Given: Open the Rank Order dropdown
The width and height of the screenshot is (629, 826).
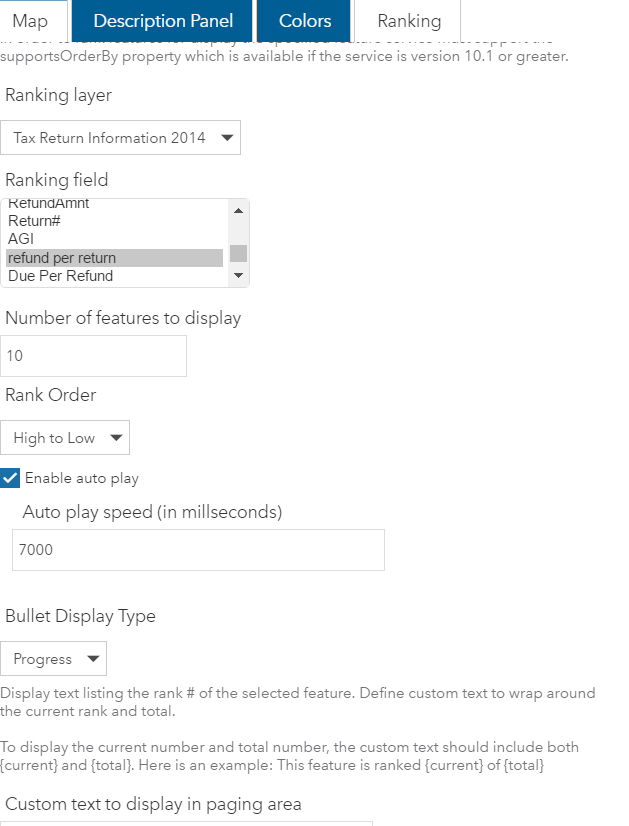Looking at the screenshot, I should click(x=65, y=438).
